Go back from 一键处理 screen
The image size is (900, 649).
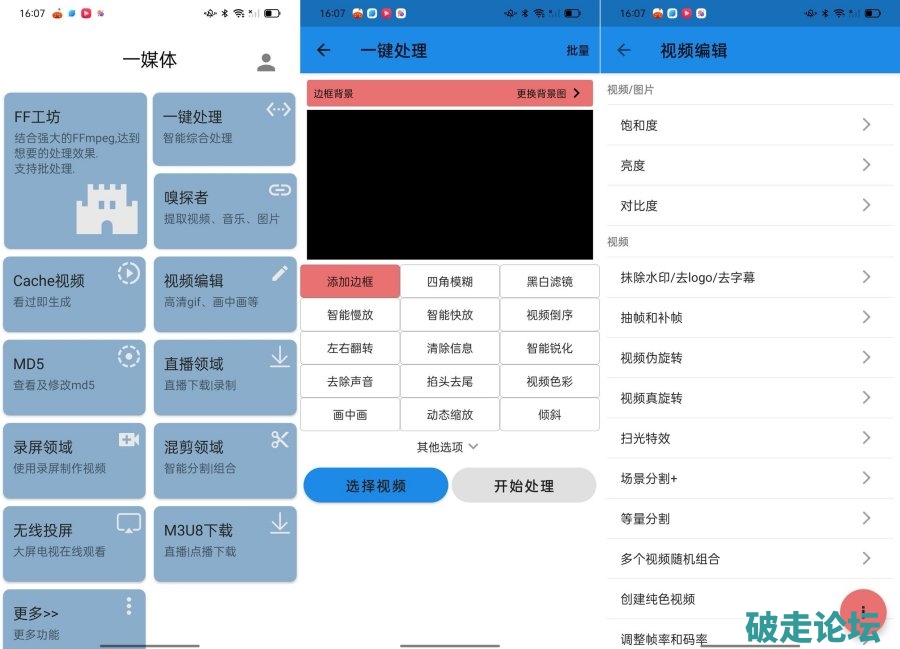point(323,50)
